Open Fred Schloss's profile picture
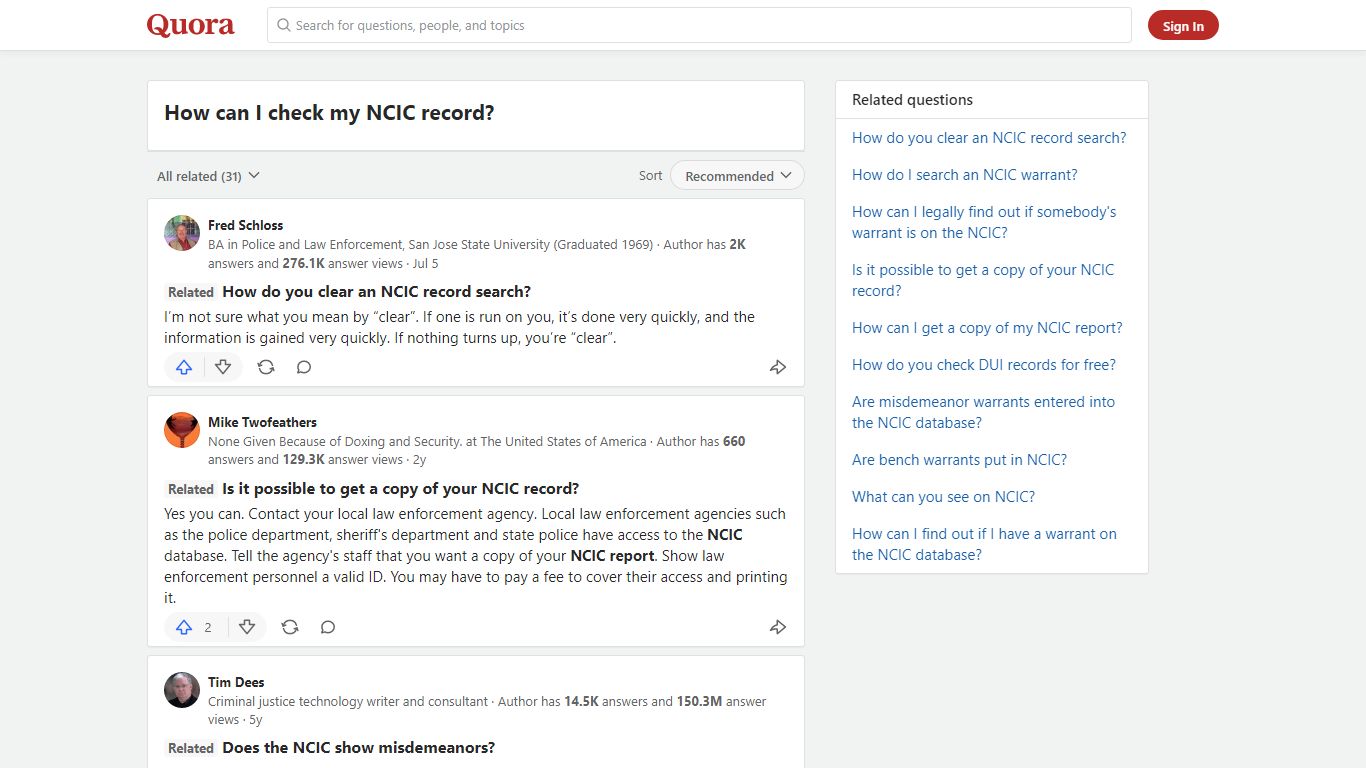1366x768 pixels. pyautogui.click(x=182, y=233)
